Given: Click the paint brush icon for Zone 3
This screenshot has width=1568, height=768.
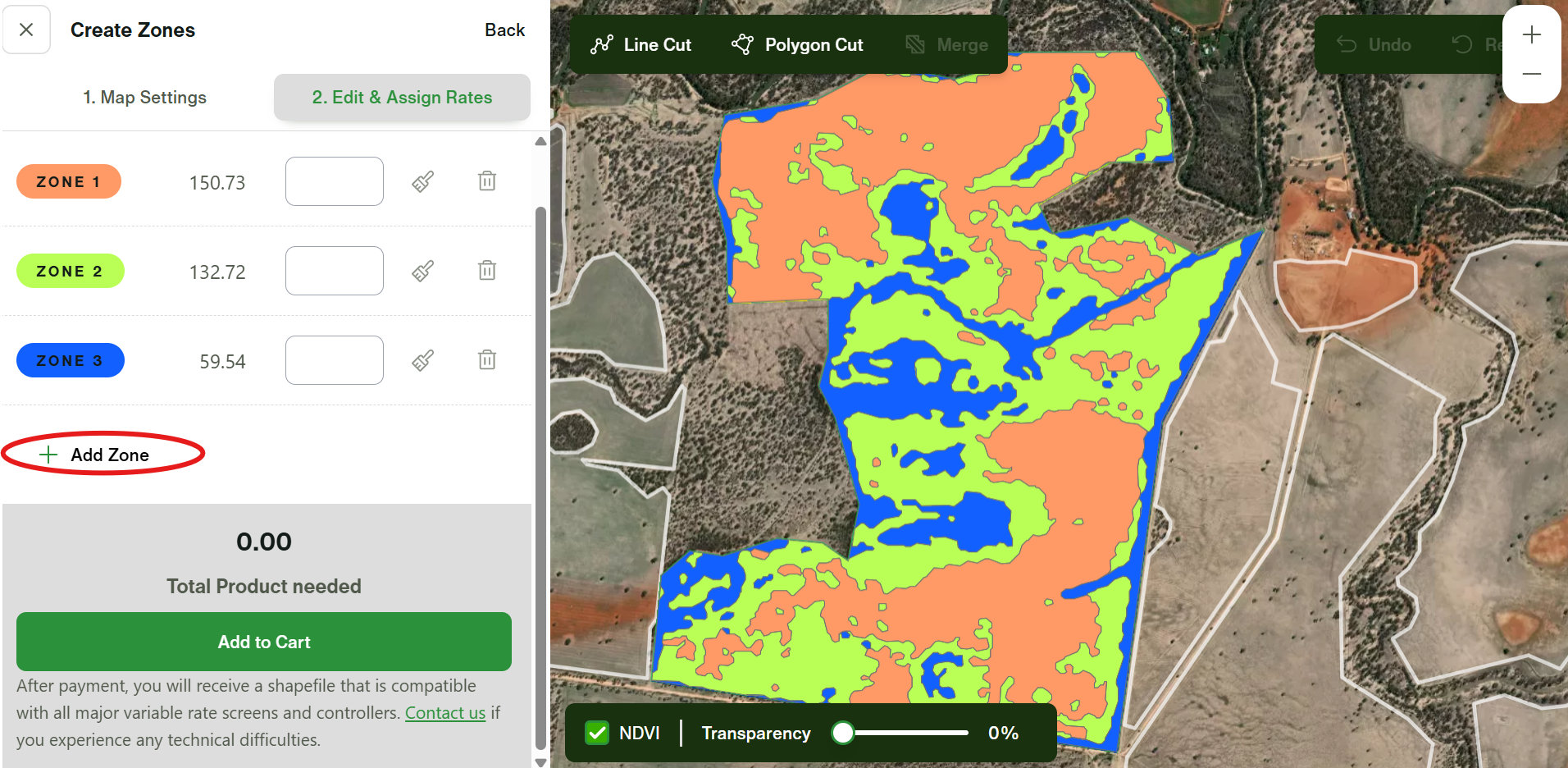Looking at the screenshot, I should coord(422,360).
